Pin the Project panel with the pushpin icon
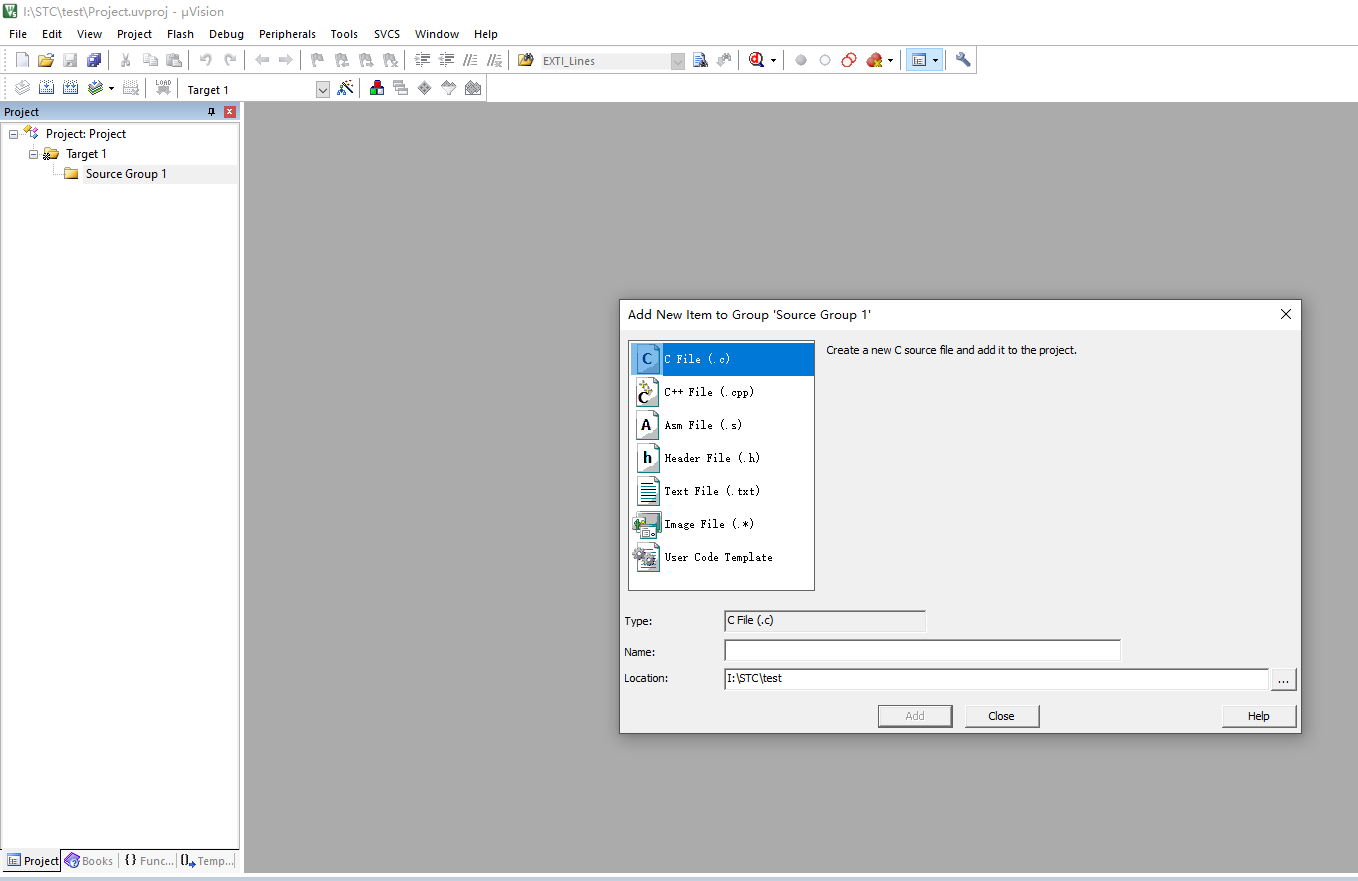The image size is (1358, 881). 211,112
